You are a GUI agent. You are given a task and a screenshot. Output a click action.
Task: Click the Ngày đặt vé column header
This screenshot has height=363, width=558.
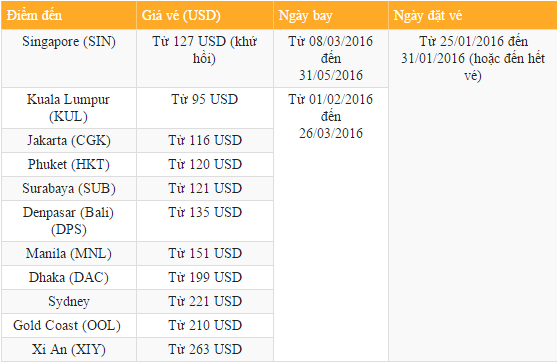pos(473,15)
